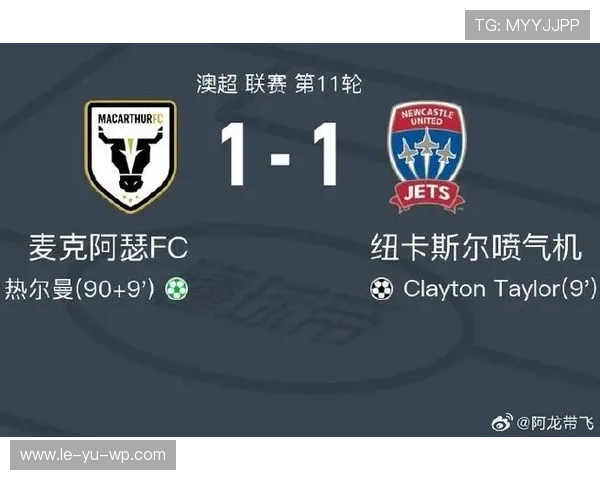
Task: Click the green soccer ball goal icon
Action: coord(176,289)
